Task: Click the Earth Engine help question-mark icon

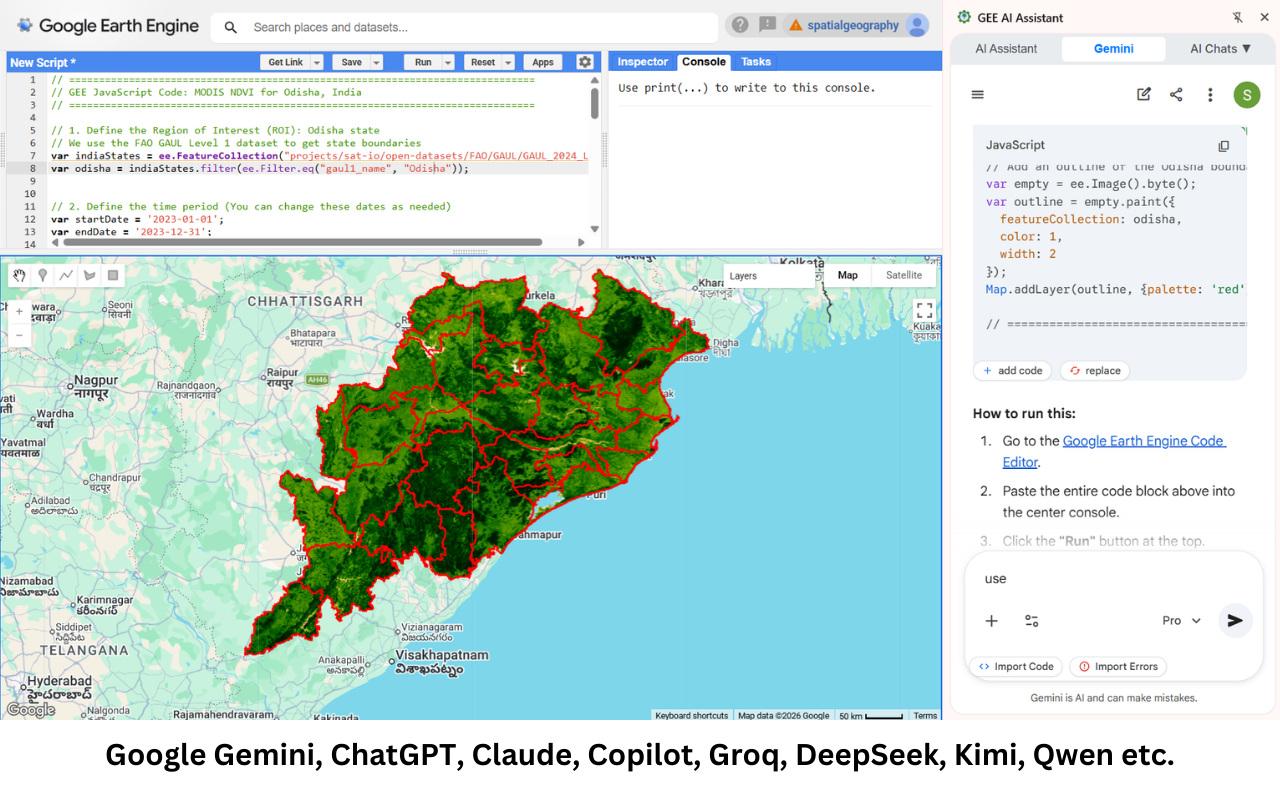Action: [x=740, y=25]
